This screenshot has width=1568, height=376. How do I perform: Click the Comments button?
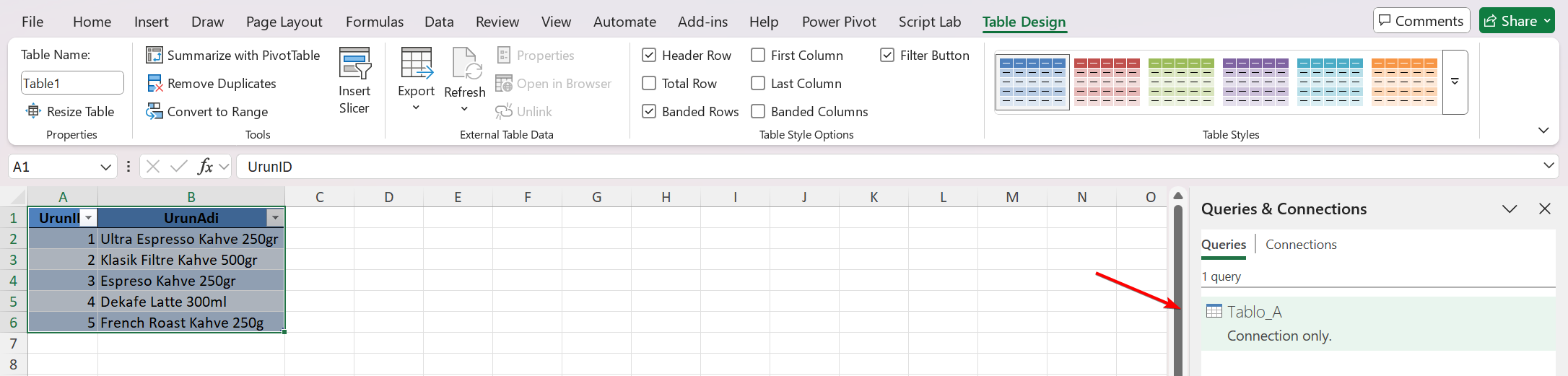point(1421,21)
